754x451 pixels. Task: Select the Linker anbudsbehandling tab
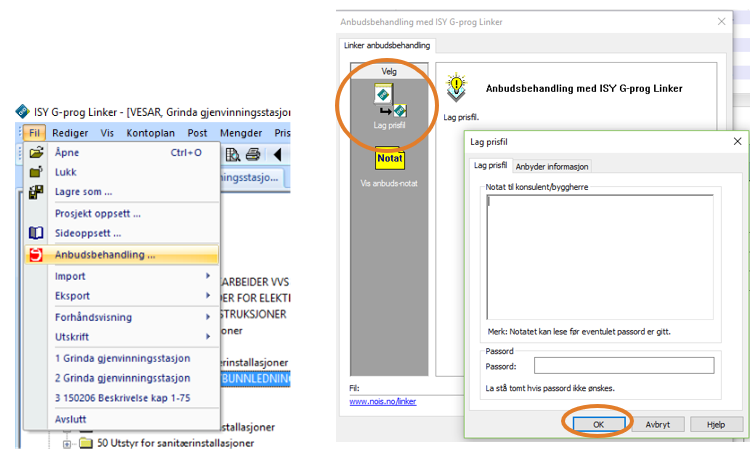tap(387, 45)
